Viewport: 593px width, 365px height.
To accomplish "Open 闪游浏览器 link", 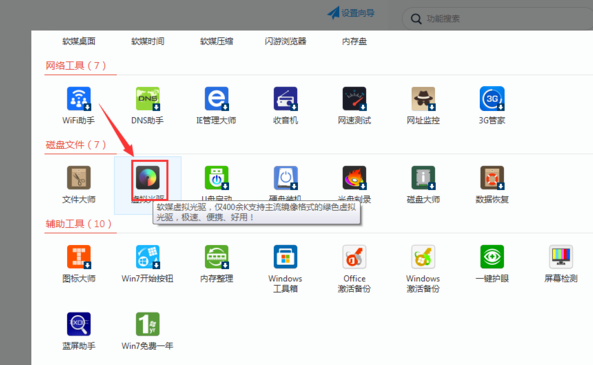I will 285,41.
